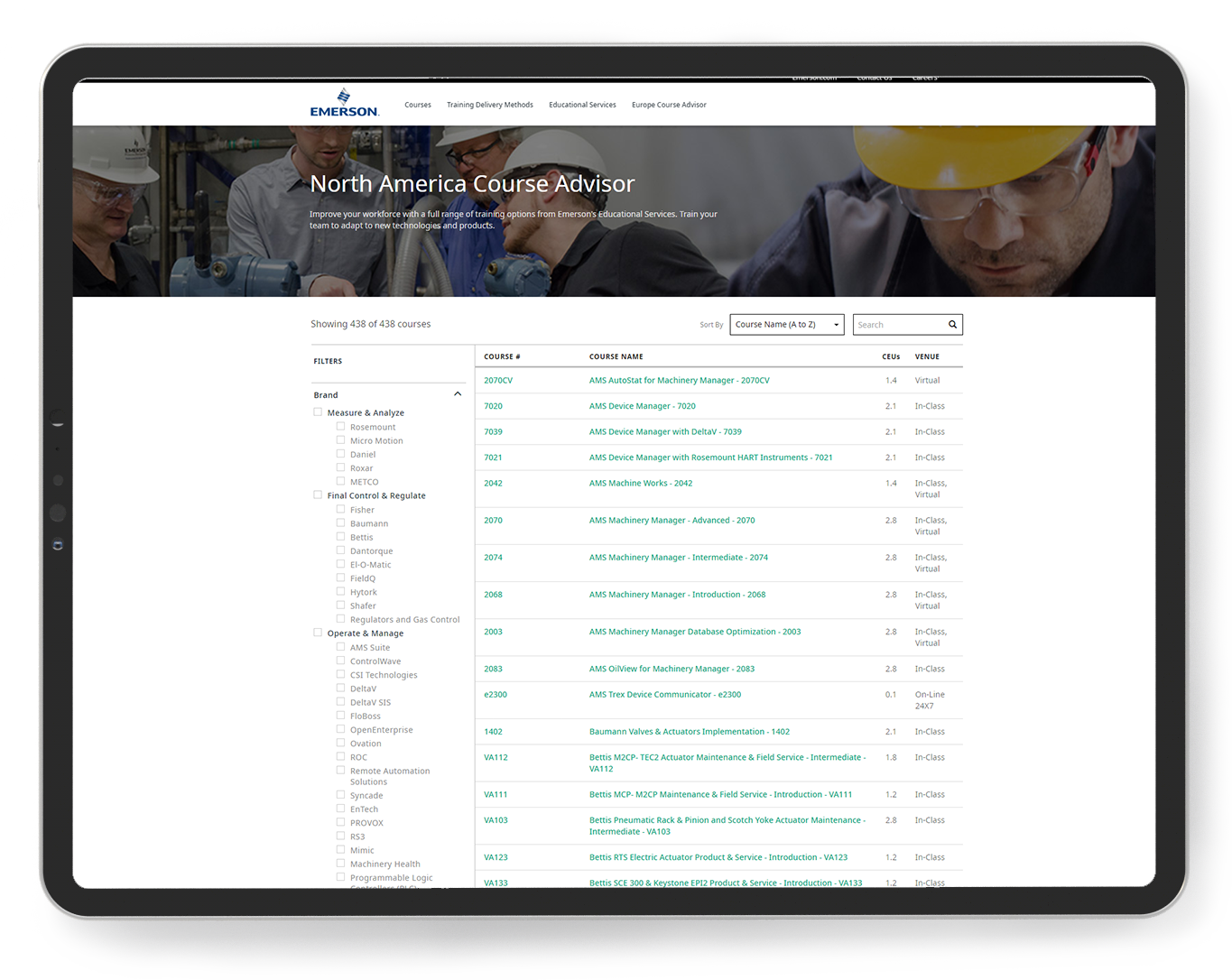
Task: Check Remote Automation Solutions filter
Action: pos(340,771)
